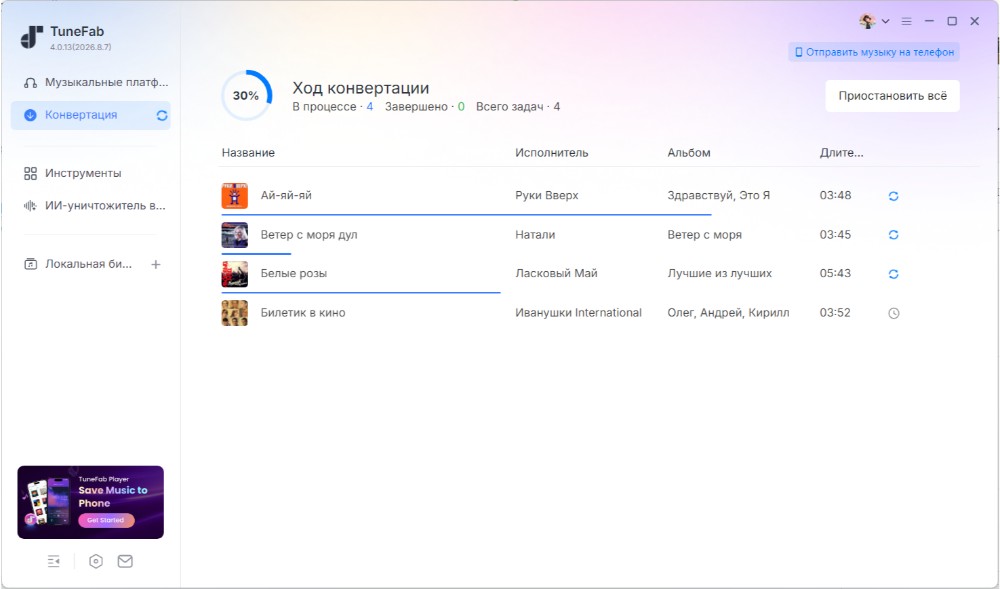Viewport: 1000px width, 589px height.
Task: Open Локальная библиотека sidebar item
Action: point(78,264)
